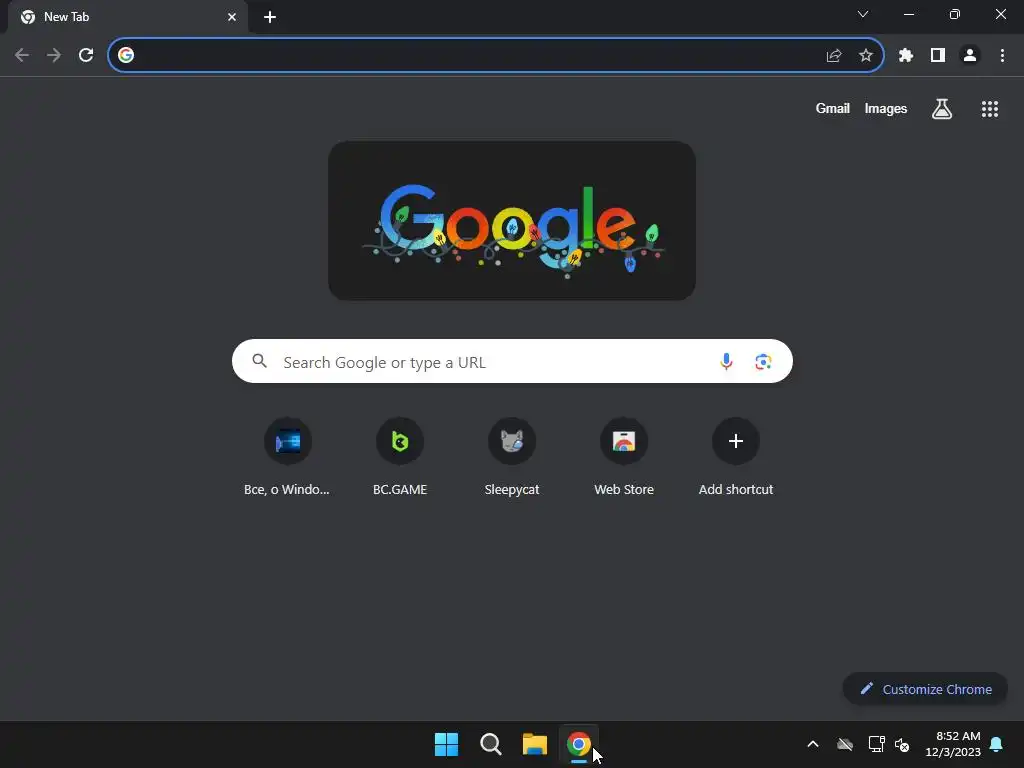
Task: Click the Google icon in address bar
Action: click(x=126, y=56)
